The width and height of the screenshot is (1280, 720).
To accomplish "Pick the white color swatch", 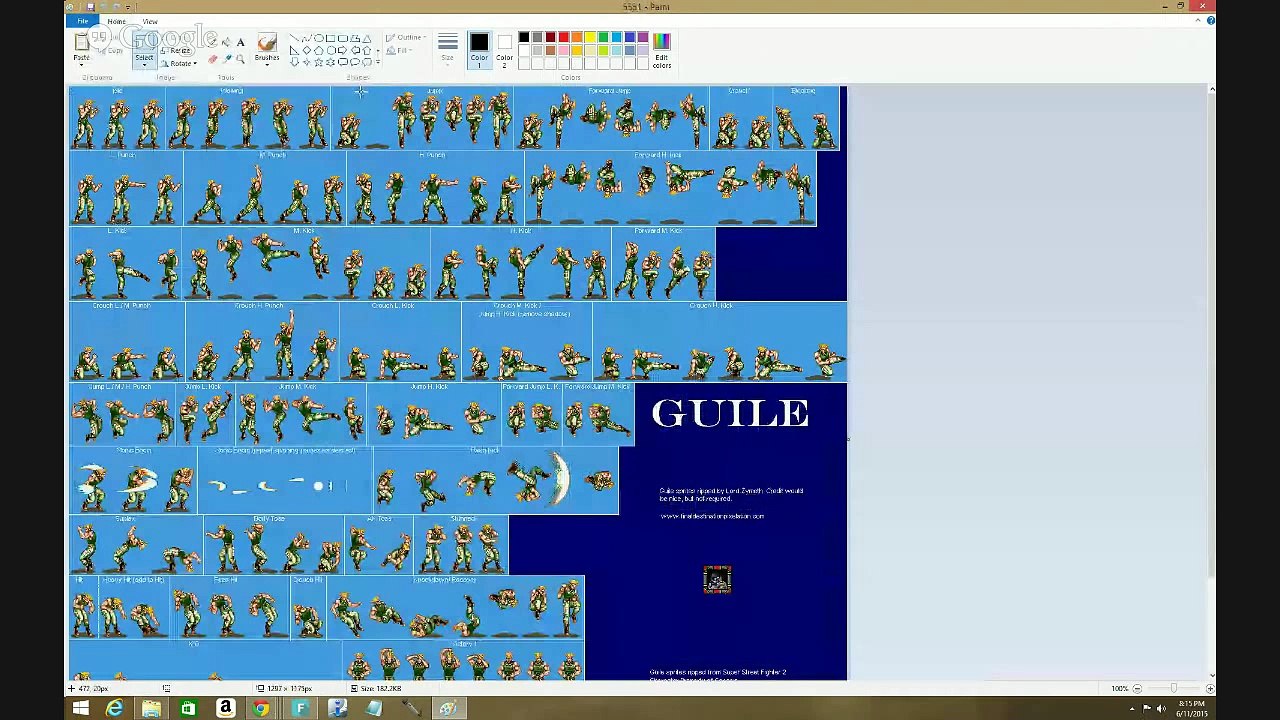I will pyautogui.click(x=524, y=50).
